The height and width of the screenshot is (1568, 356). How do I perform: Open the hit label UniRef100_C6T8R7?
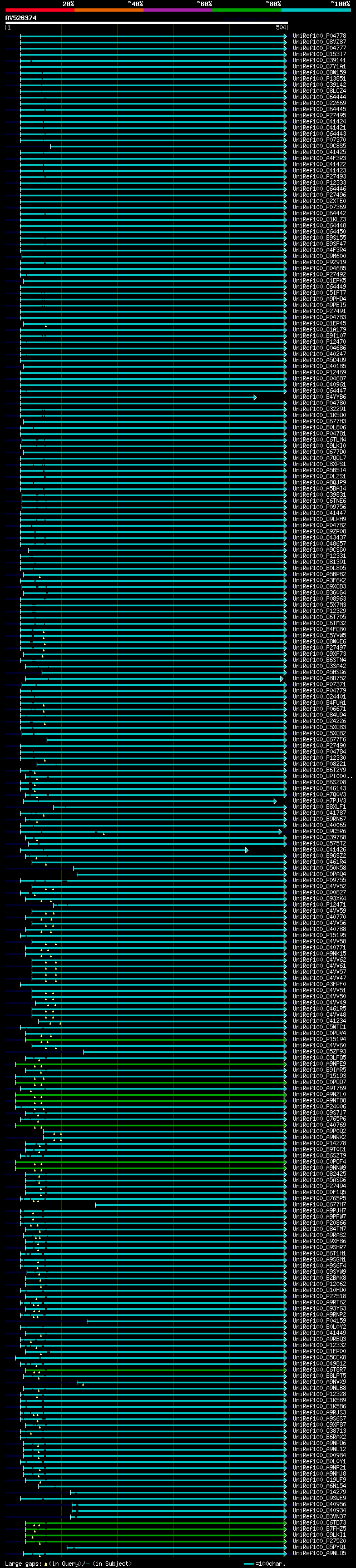319,1370
